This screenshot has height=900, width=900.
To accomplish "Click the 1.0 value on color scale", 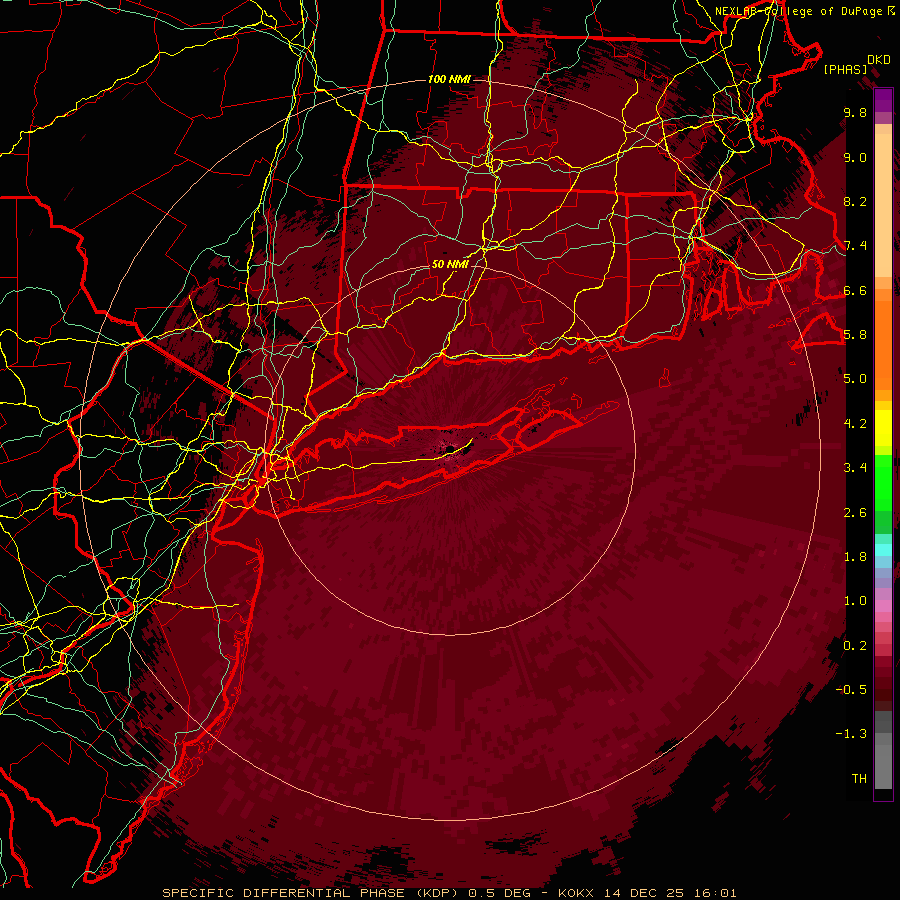I will pos(855,601).
